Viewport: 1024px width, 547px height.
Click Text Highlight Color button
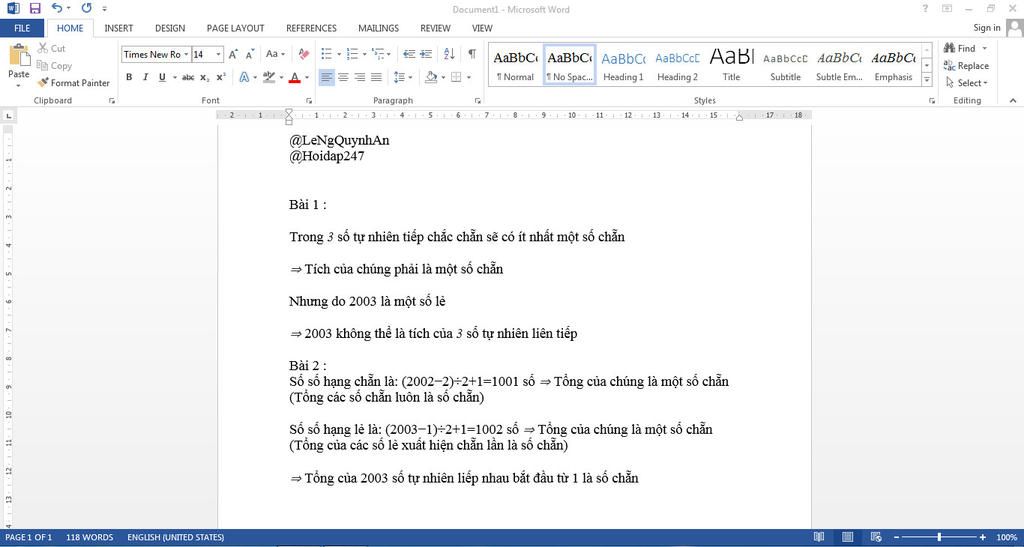tap(268, 77)
